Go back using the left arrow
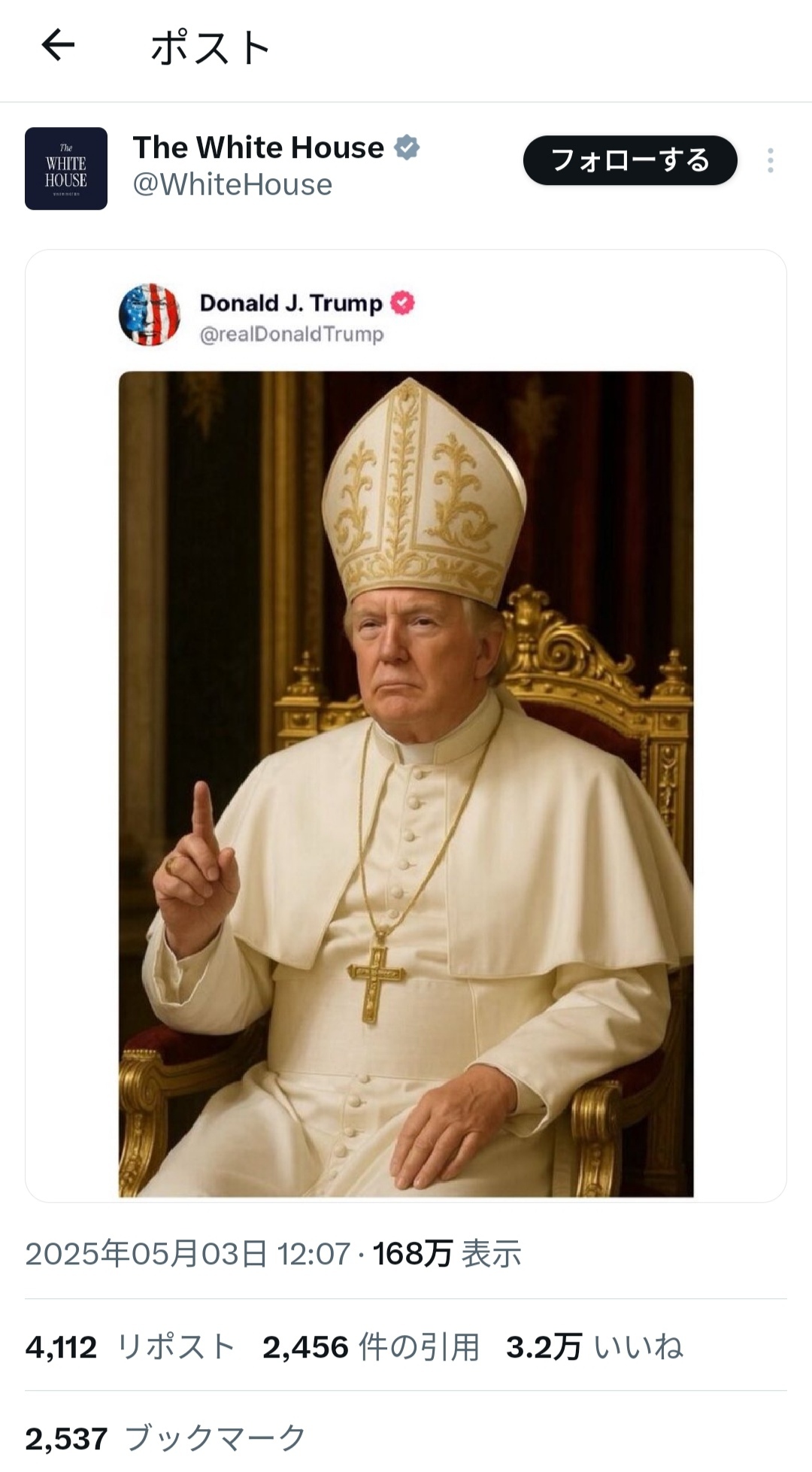The width and height of the screenshot is (812, 1472). 58,46
